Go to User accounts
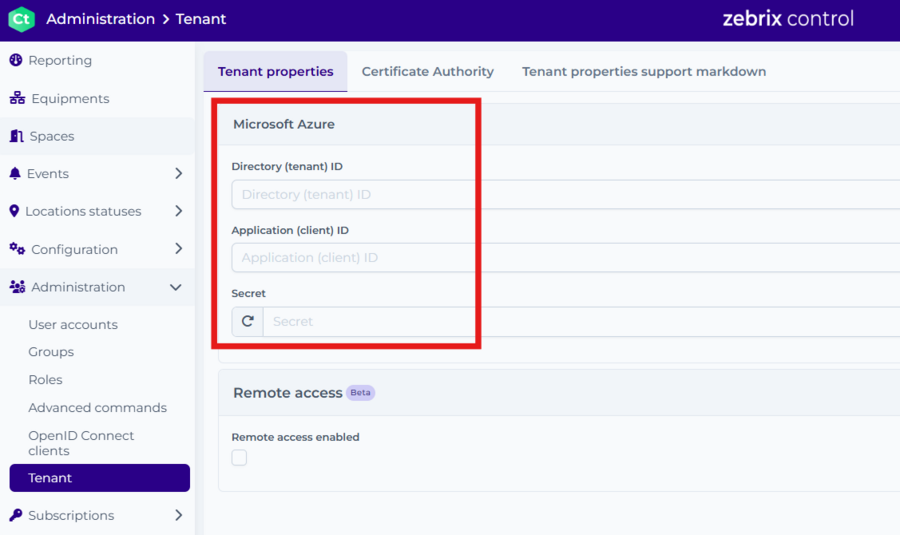The height and width of the screenshot is (535, 900). click(73, 324)
